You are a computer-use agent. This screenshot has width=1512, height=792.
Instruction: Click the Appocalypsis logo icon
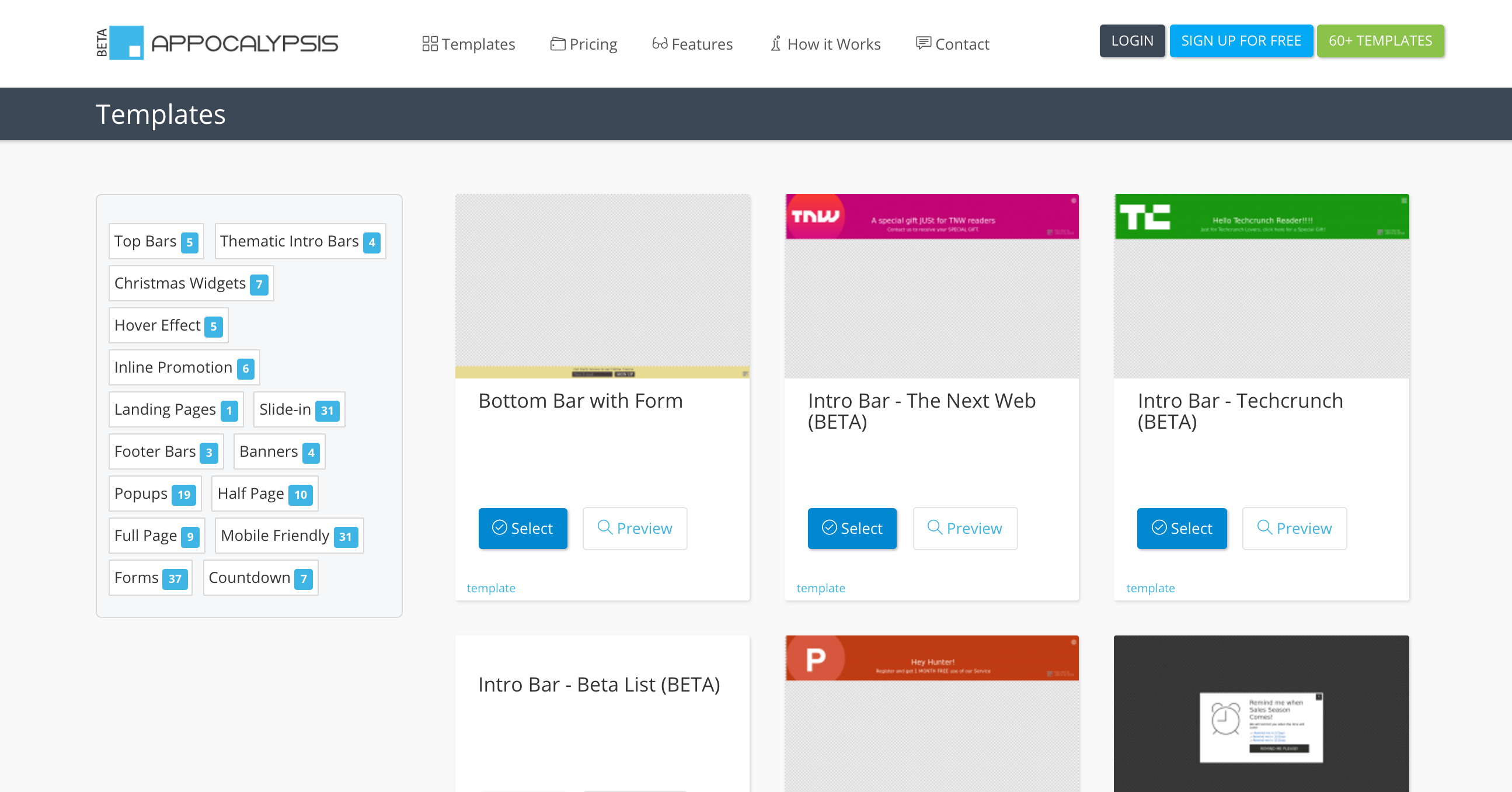click(126, 43)
